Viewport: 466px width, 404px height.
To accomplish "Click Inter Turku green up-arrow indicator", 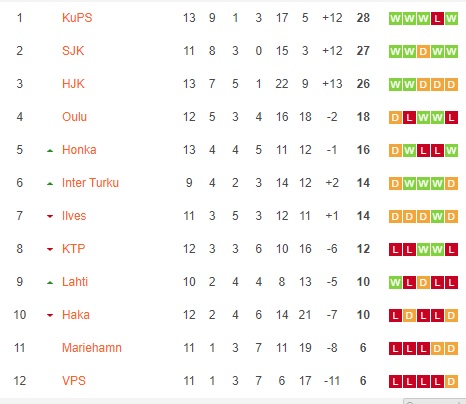I will [x=50, y=184].
